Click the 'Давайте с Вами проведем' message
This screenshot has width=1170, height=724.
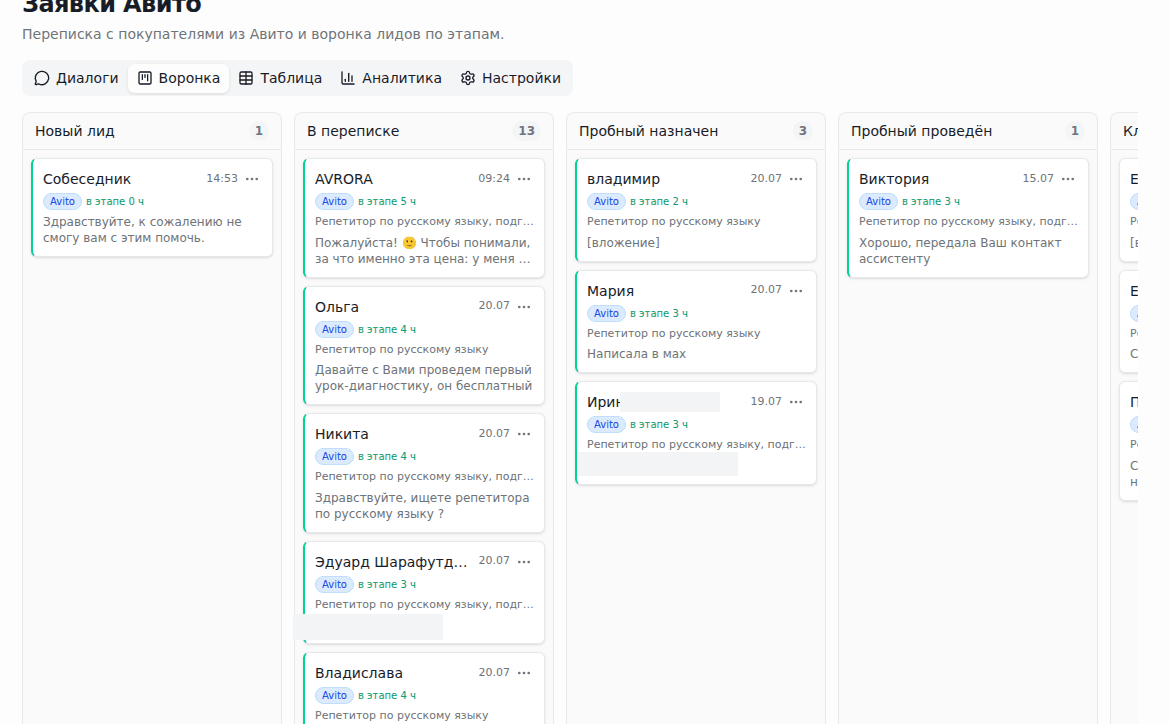(x=423, y=378)
